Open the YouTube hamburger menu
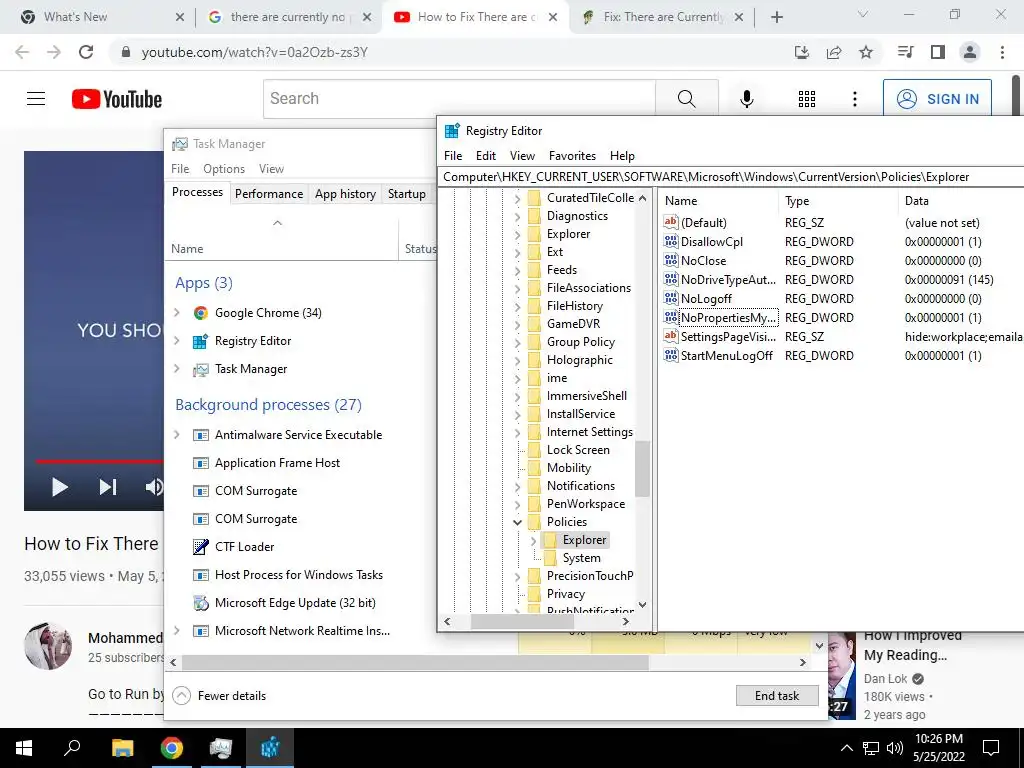 pos(36,99)
